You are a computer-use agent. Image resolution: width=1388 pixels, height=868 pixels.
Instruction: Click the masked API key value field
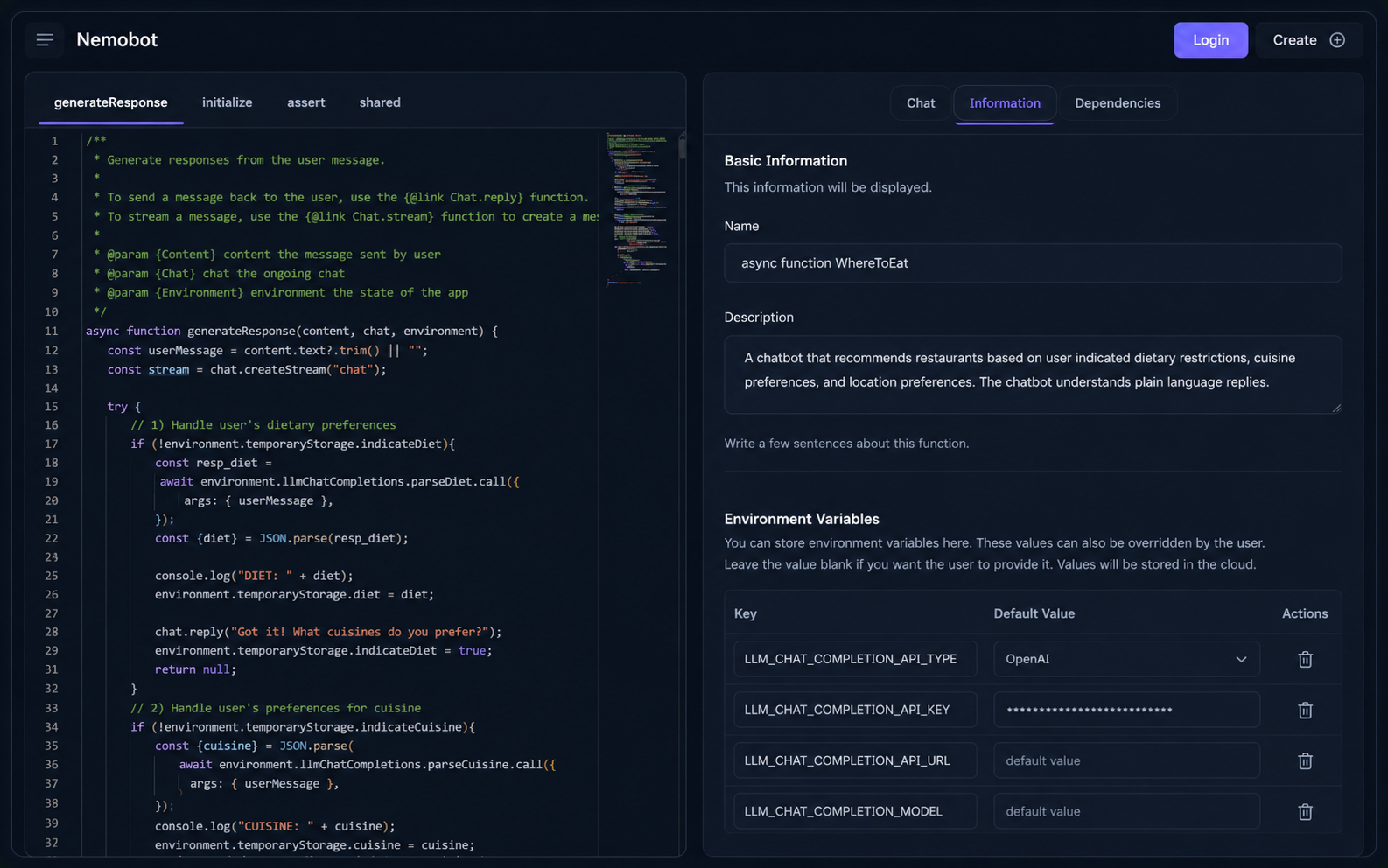pos(1126,710)
